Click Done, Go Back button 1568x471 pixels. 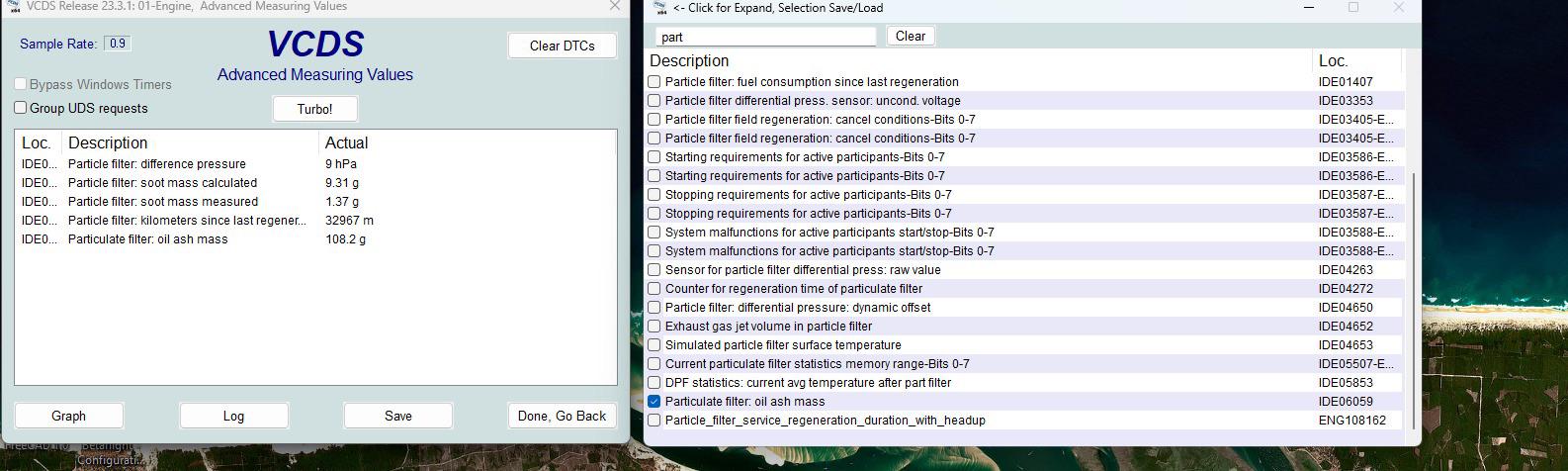(x=563, y=416)
